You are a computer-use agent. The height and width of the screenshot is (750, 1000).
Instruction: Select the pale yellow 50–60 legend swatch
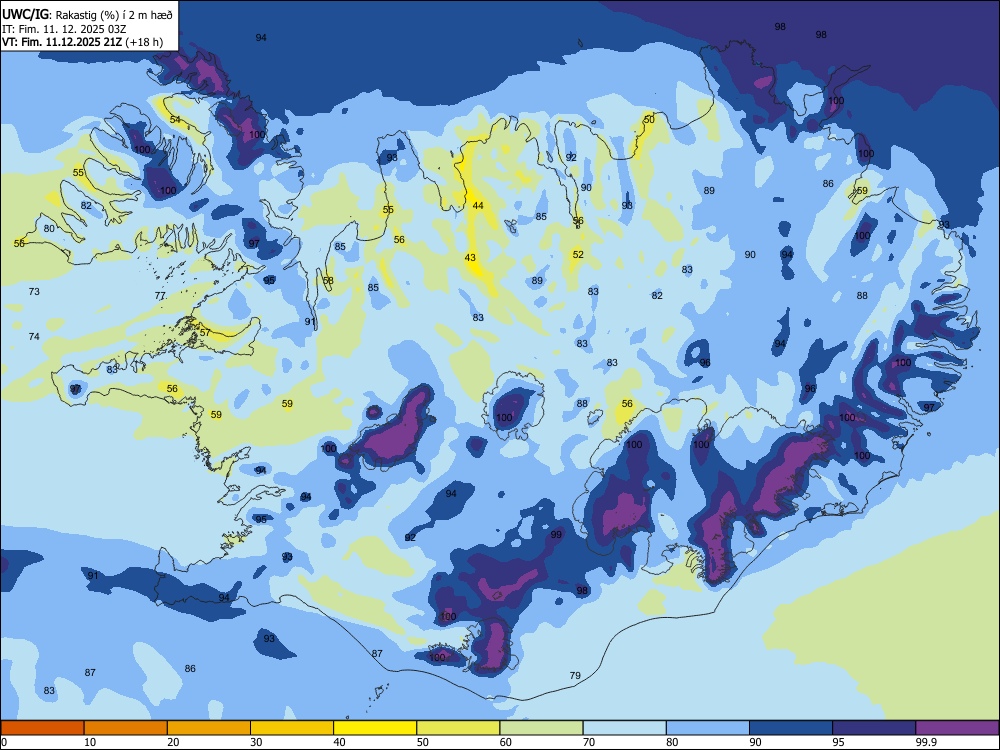458,728
